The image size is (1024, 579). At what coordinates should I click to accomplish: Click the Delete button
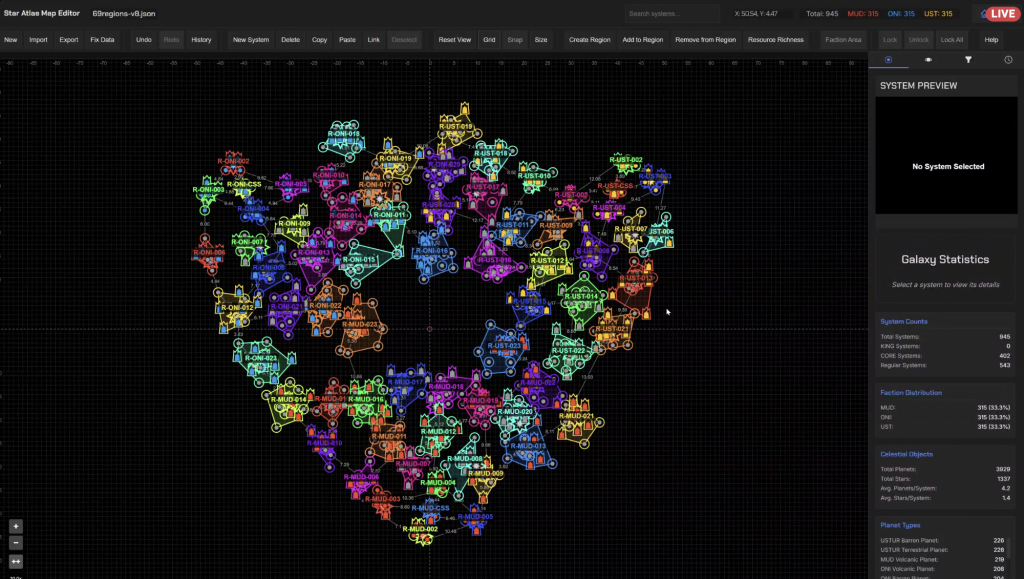tap(291, 40)
